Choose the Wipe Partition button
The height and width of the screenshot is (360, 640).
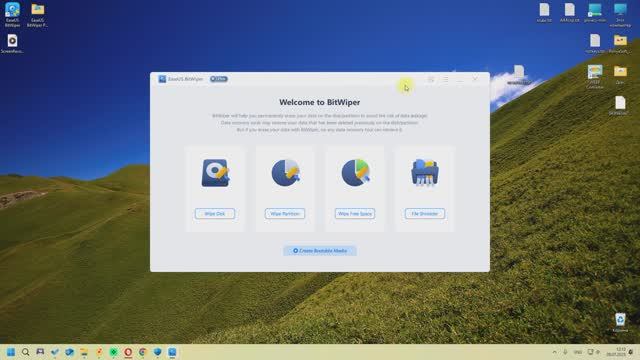coord(285,213)
